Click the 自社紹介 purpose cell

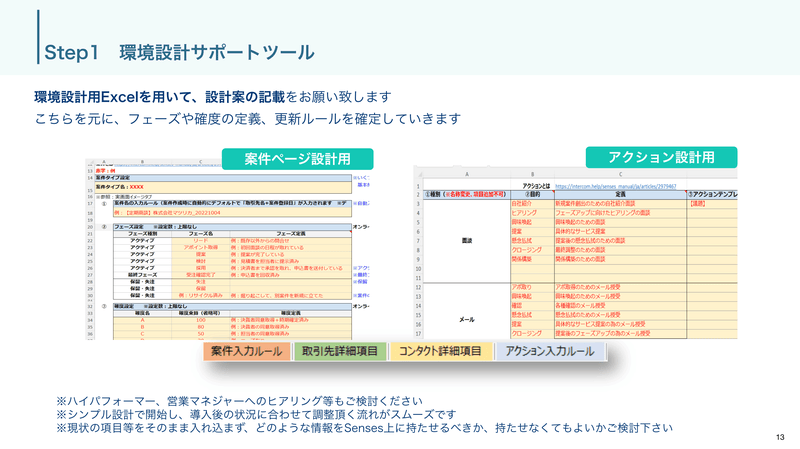(533, 204)
